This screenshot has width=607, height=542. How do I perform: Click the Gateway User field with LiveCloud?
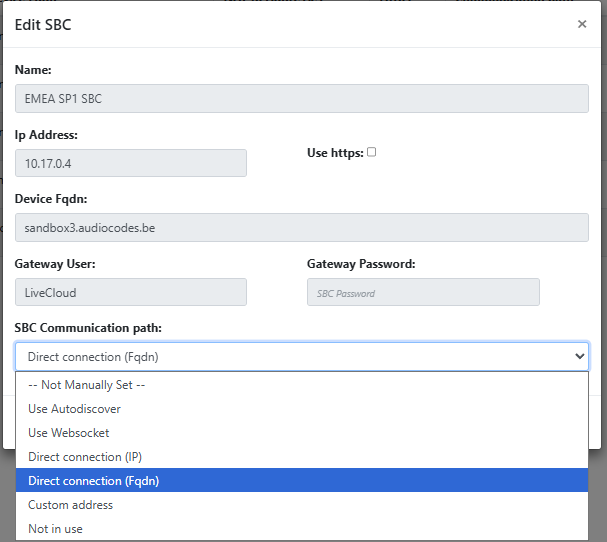click(x=131, y=292)
